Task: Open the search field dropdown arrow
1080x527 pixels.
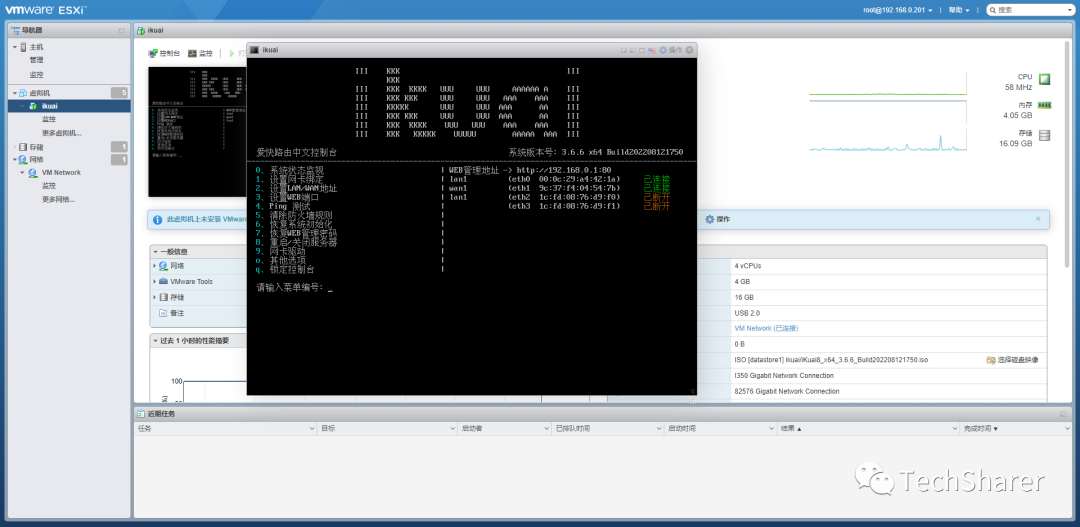Action: click(1071, 10)
